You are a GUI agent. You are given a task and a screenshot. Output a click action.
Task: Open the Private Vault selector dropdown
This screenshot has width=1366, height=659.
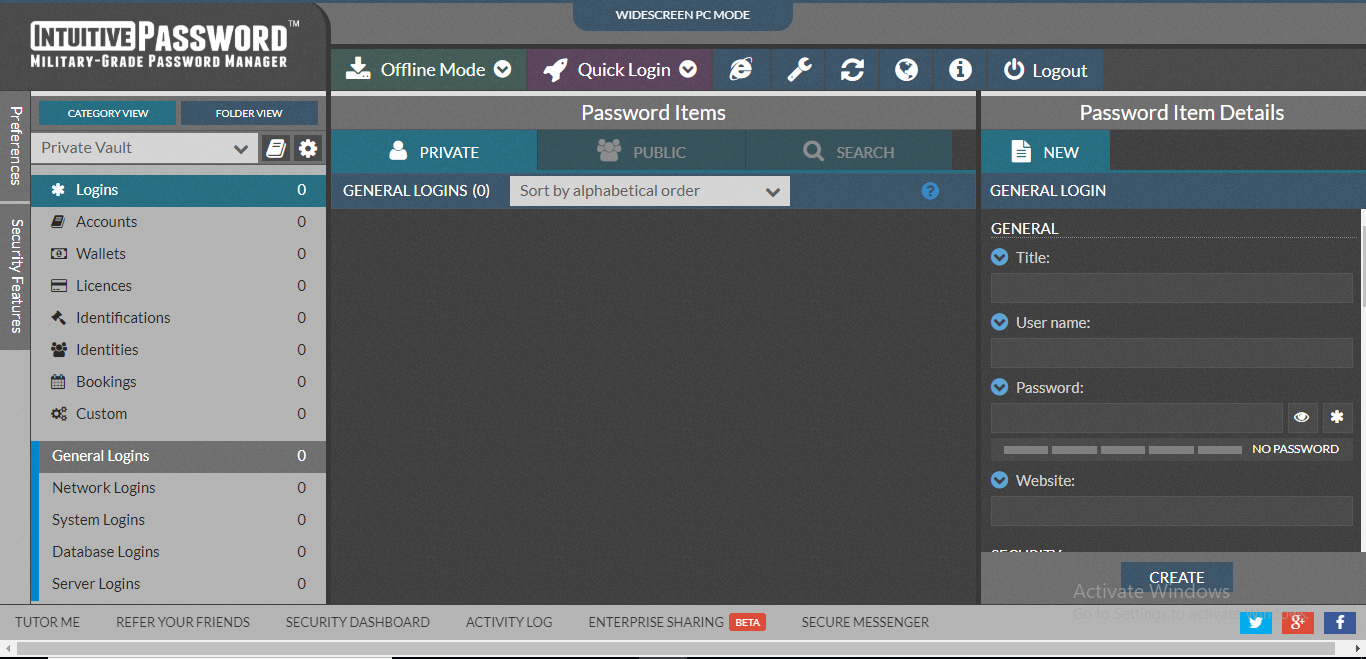144,148
